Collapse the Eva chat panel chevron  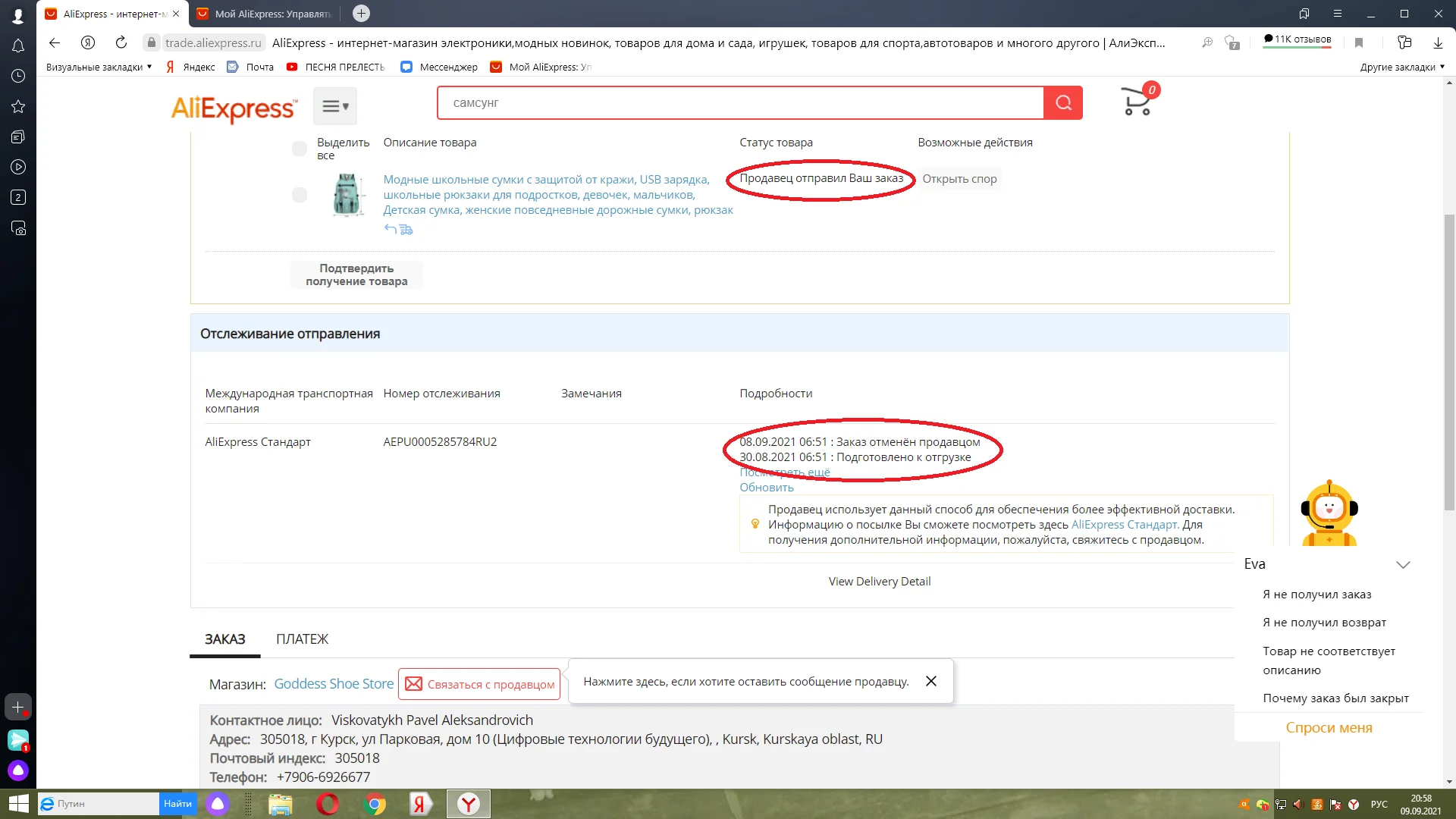[x=1403, y=565]
